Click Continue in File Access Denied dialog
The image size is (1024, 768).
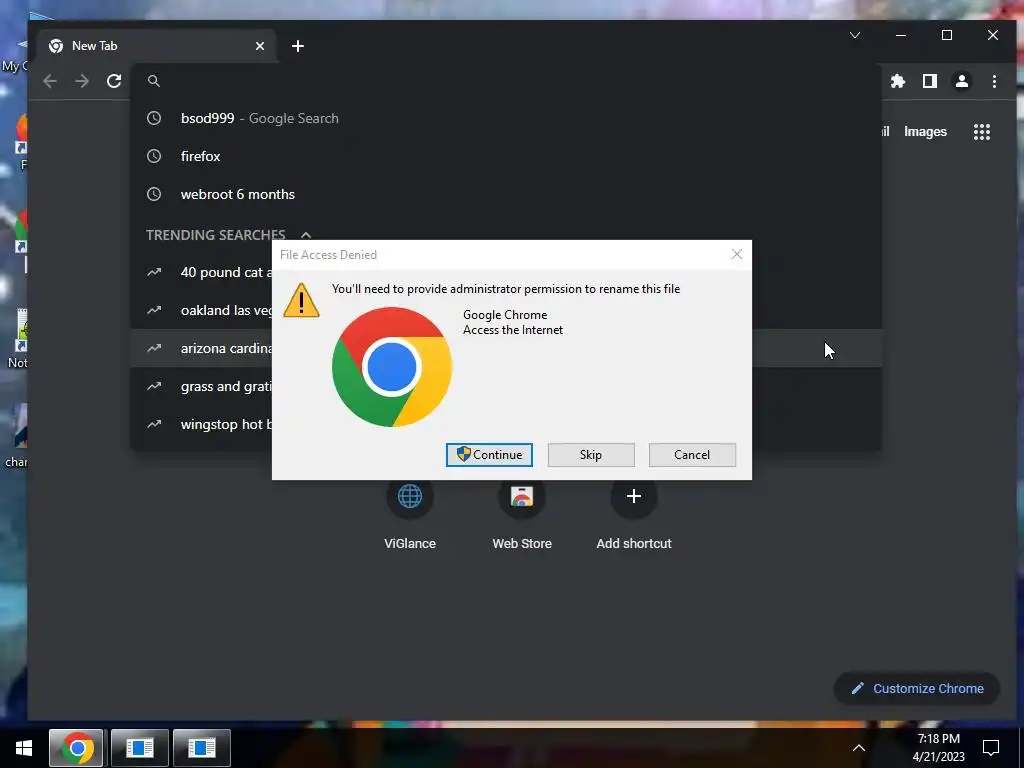point(489,455)
